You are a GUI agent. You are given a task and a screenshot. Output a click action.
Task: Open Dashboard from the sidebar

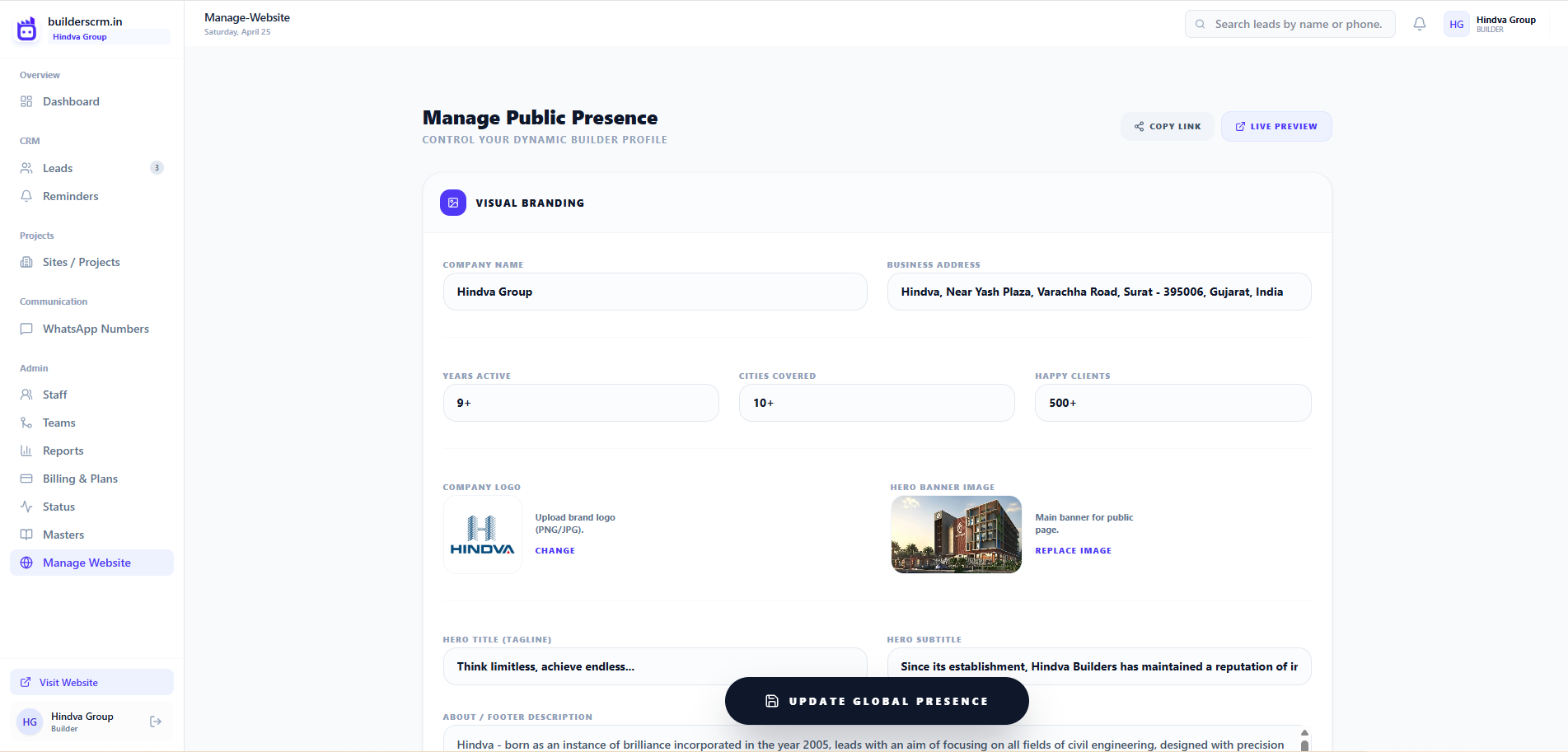[71, 101]
